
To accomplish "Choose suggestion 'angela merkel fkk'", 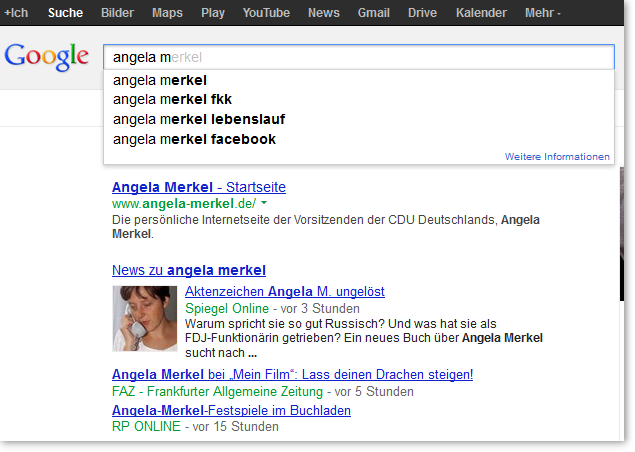I will click(359, 99).
